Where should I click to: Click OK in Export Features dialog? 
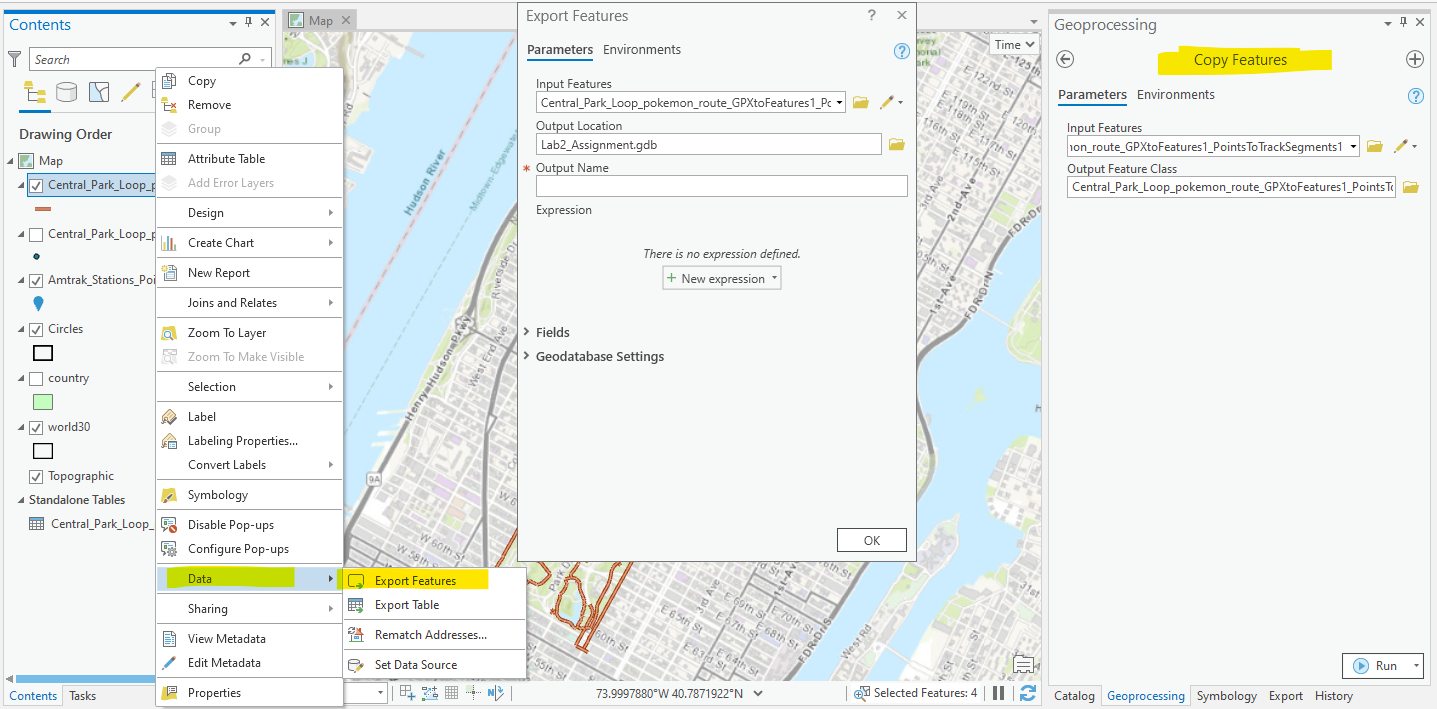[x=871, y=540]
